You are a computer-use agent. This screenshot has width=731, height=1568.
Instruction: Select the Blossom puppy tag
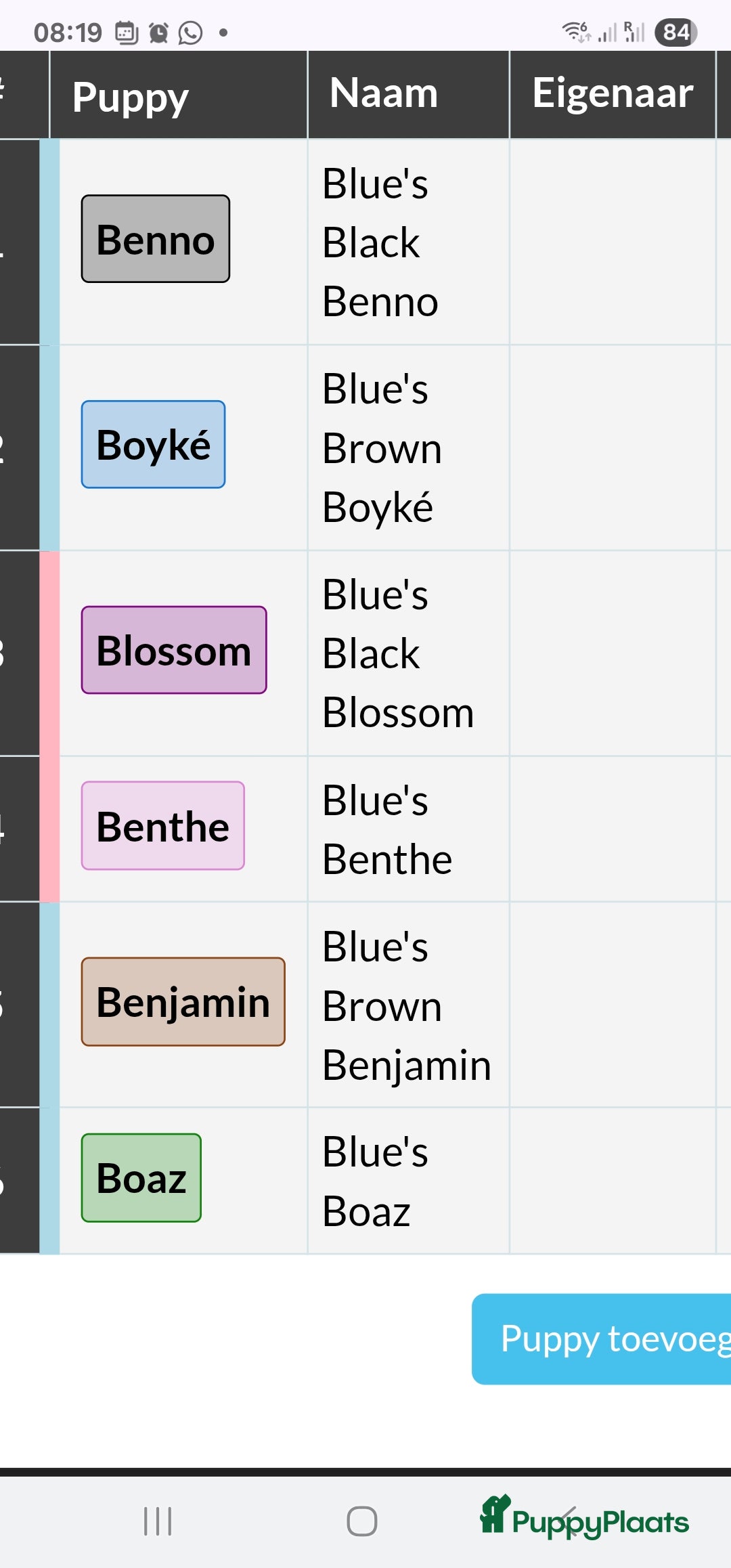(174, 650)
